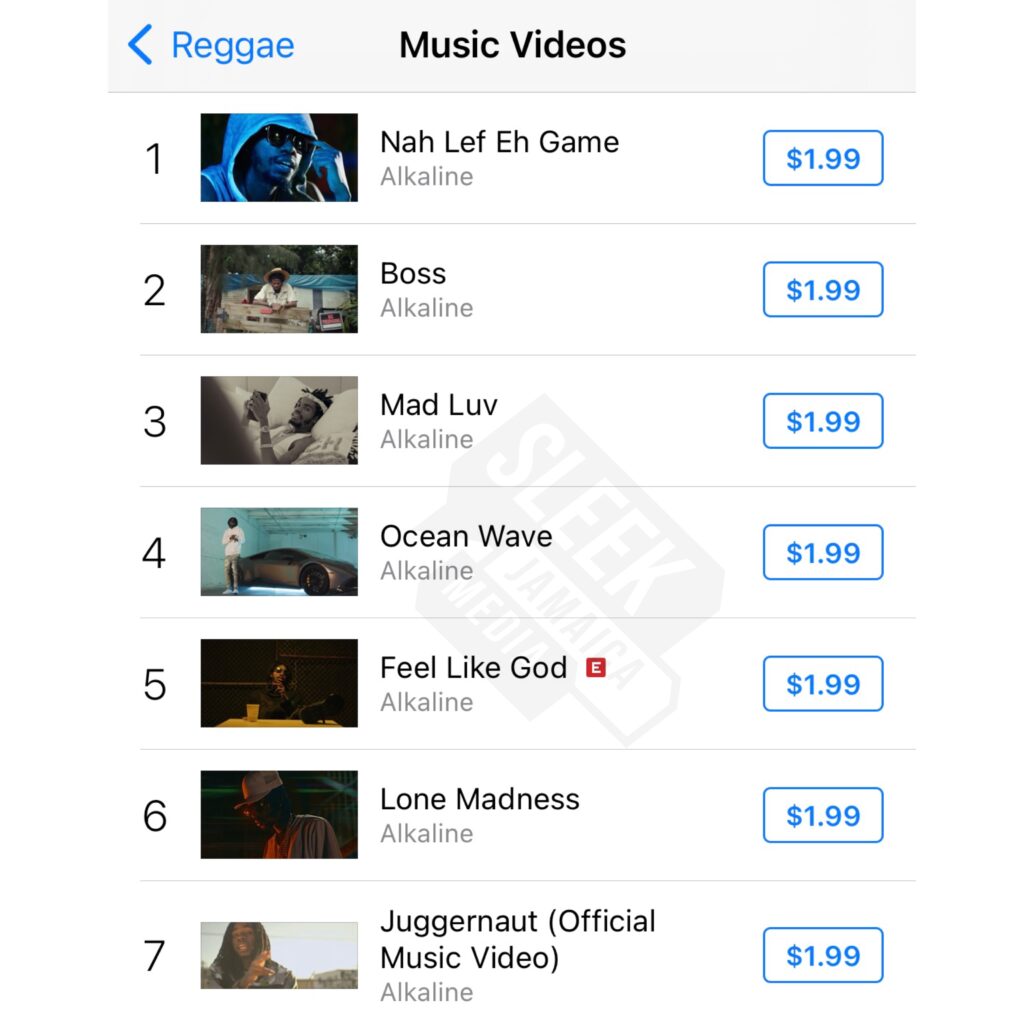Buy Boss for $1.99
Image resolution: width=1024 pixels, height=1024 pixels.
(x=823, y=289)
